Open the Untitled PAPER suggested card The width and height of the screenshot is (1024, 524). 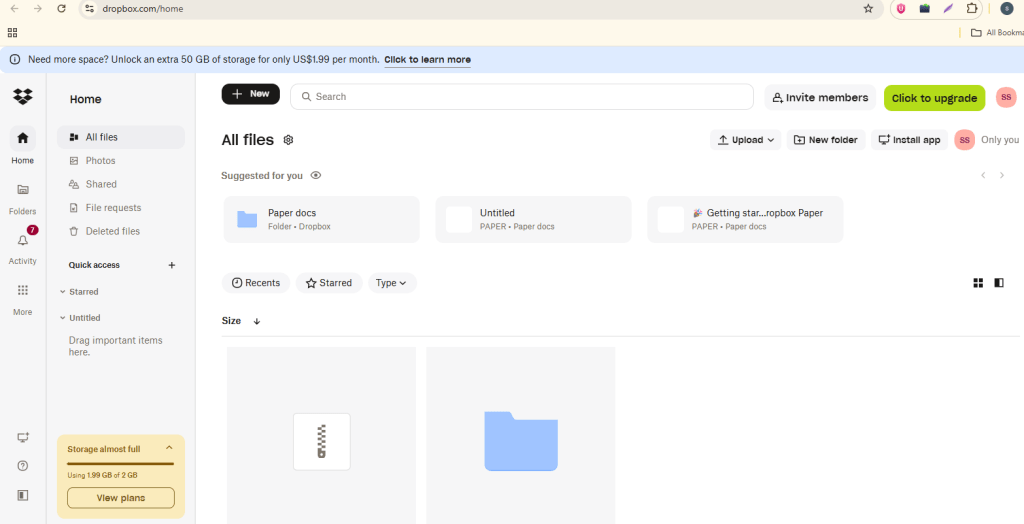tap(534, 220)
